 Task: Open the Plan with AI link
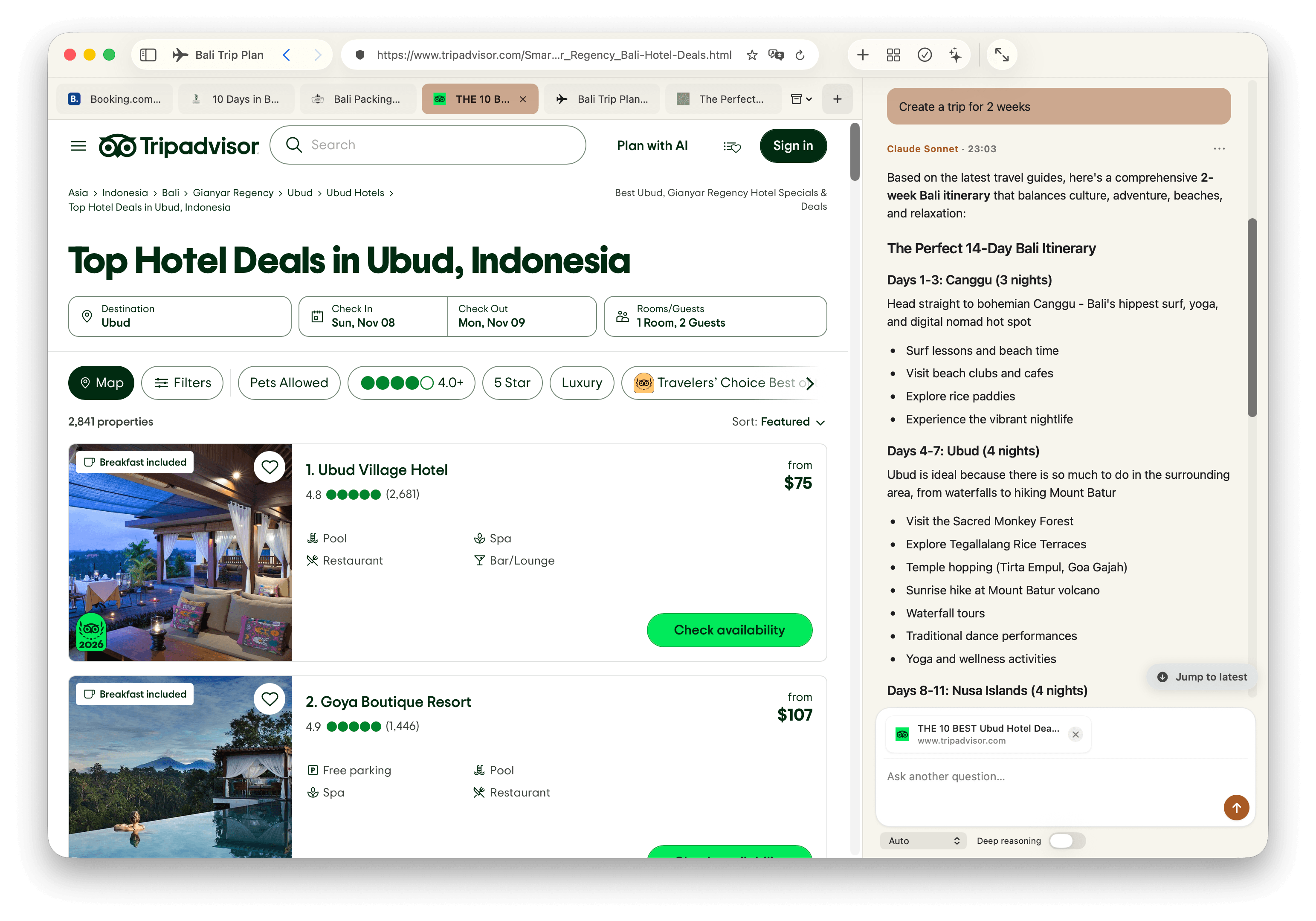[652, 145]
